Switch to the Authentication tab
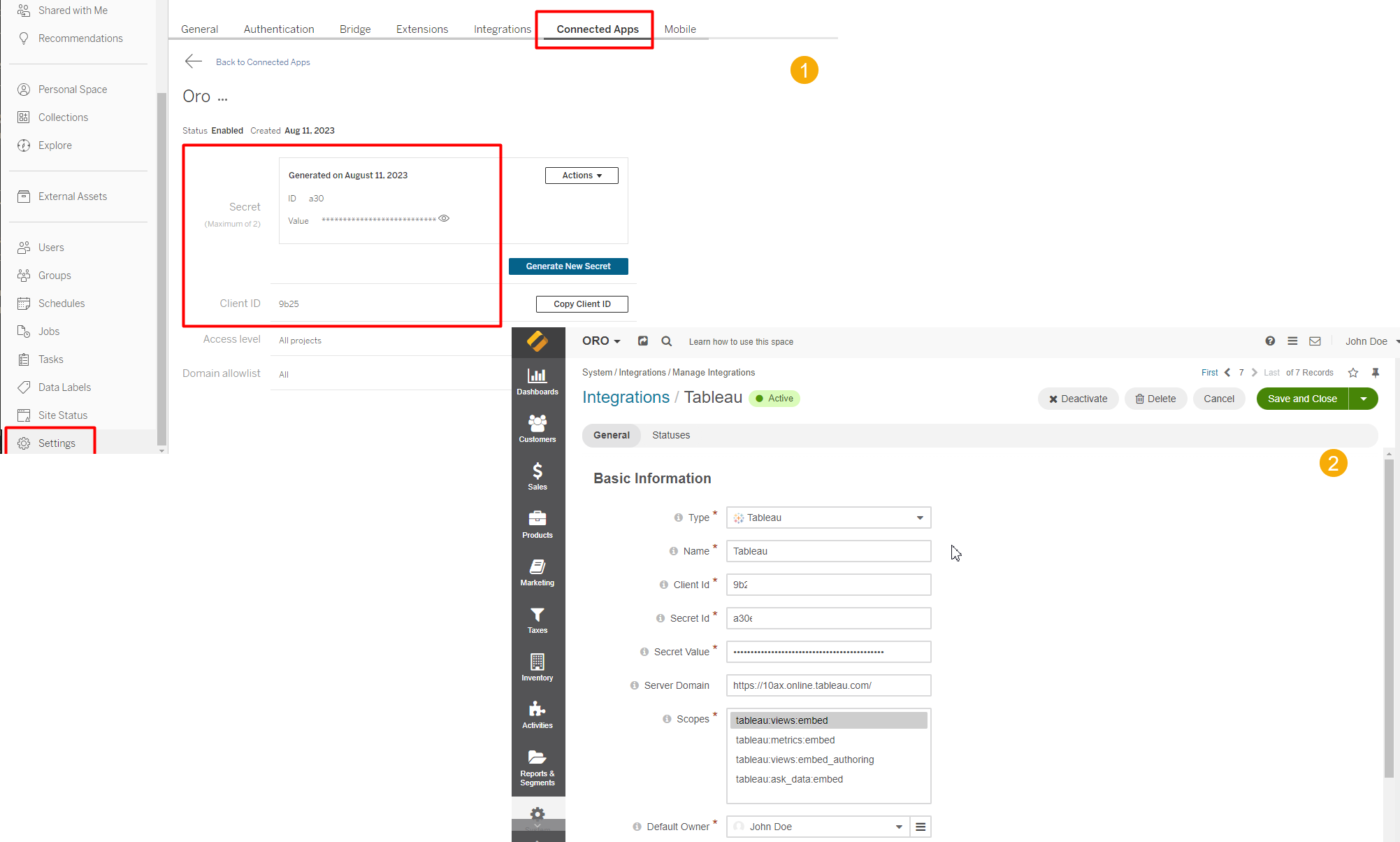 pyautogui.click(x=279, y=29)
